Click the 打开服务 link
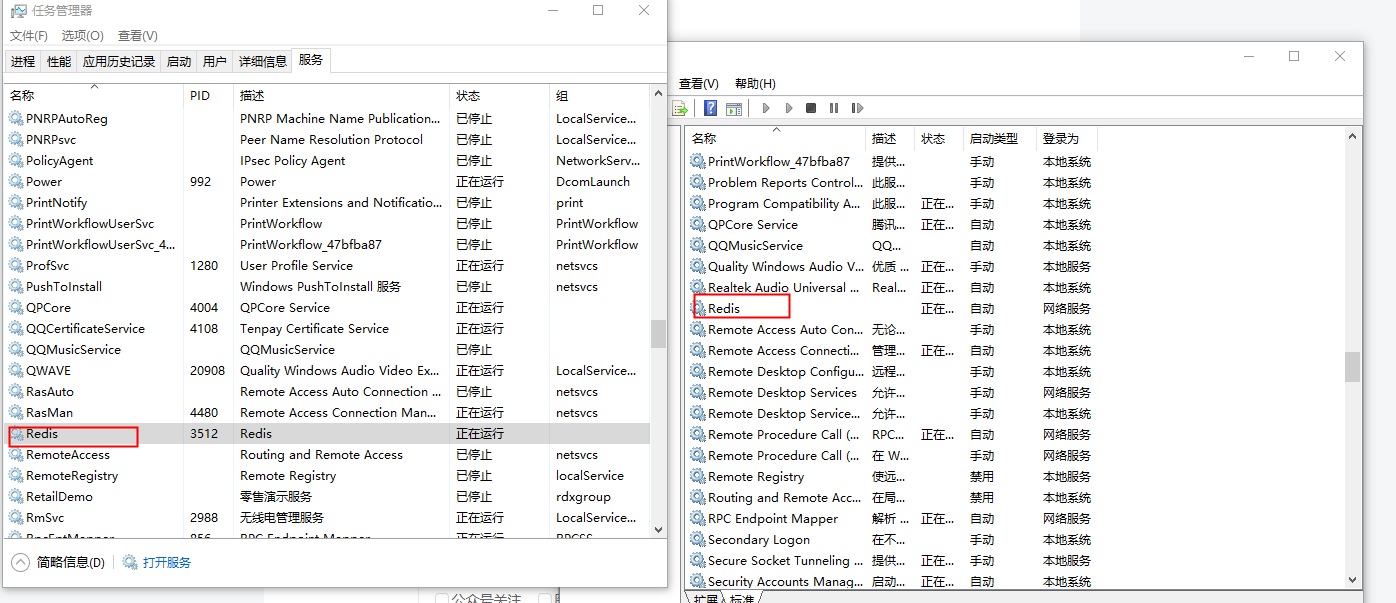The image size is (1396, 603). click(x=166, y=562)
